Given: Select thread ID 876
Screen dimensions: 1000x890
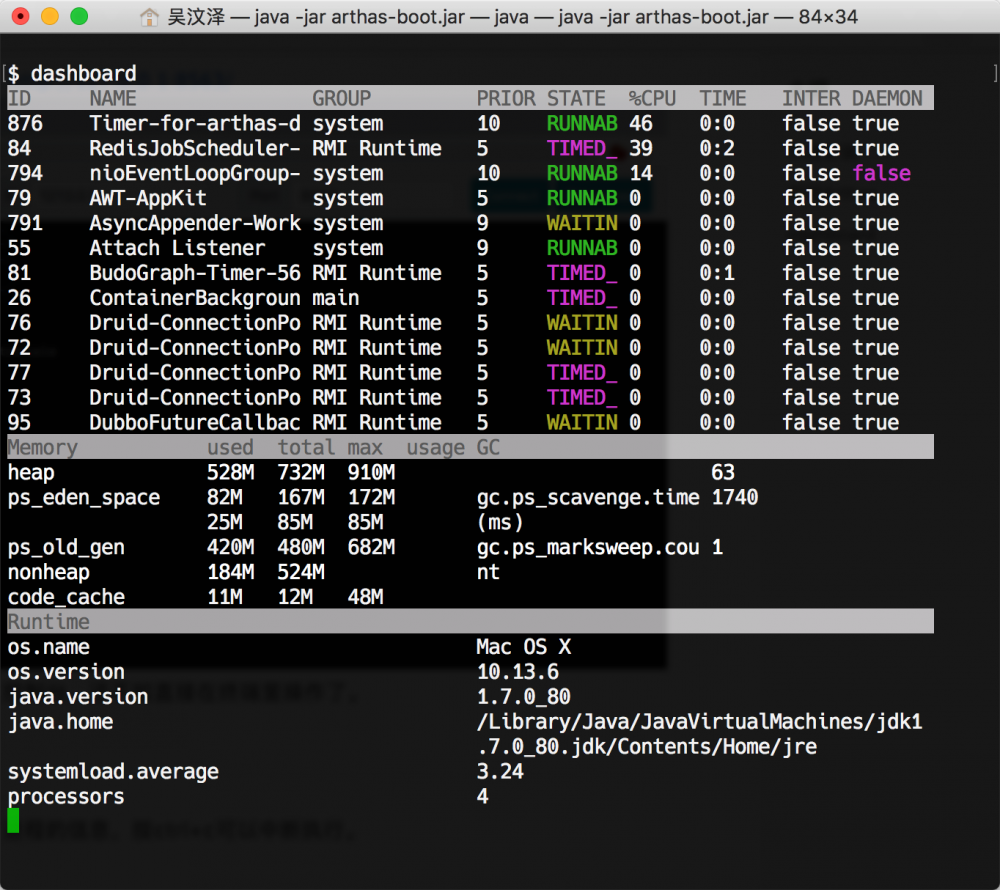Looking at the screenshot, I should (25, 123).
